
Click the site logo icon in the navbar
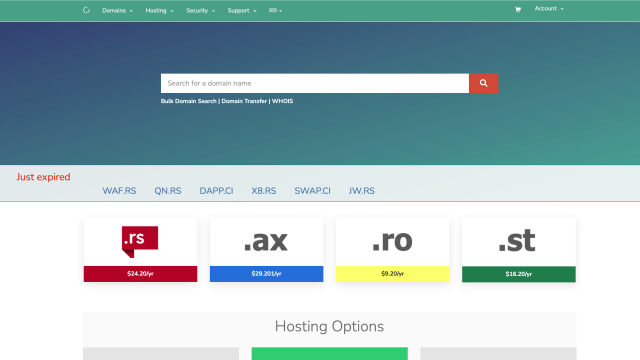pyautogui.click(x=86, y=10)
